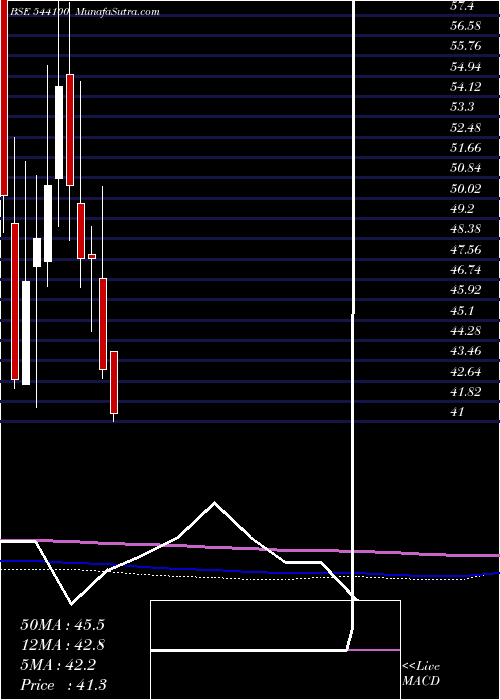
Task: Click the 5MA : 42.2 readout
Action: tap(59, 665)
